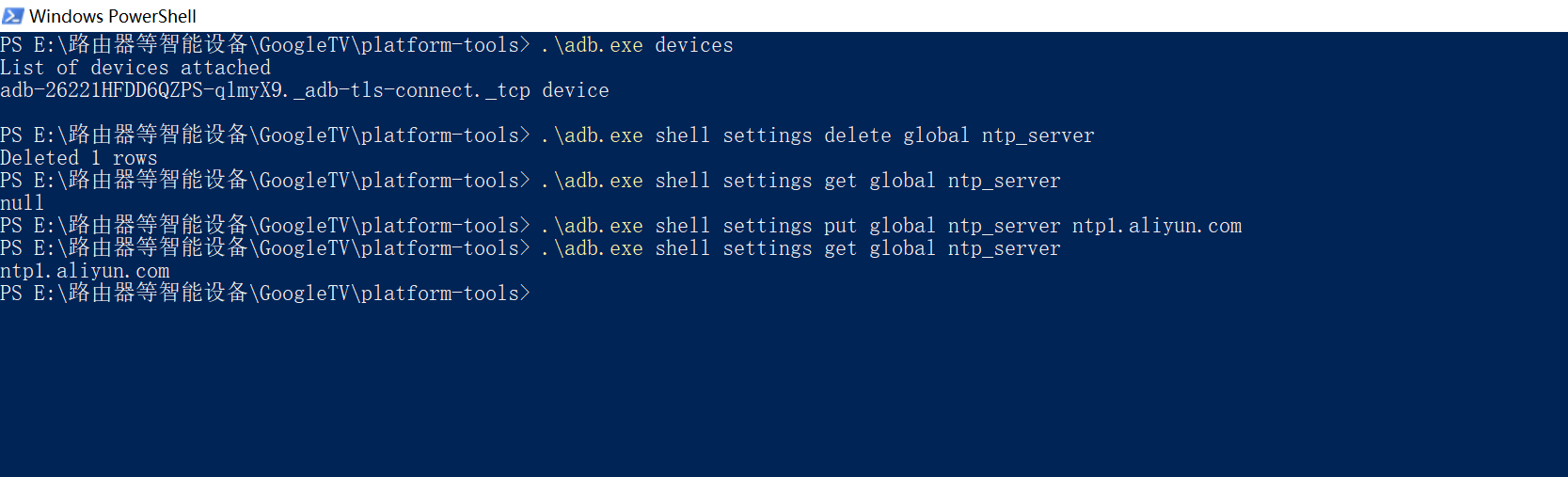Click the word "get" in the first get command
The width and height of the screenshot is (1568, 477).
[x=841, y=181]
